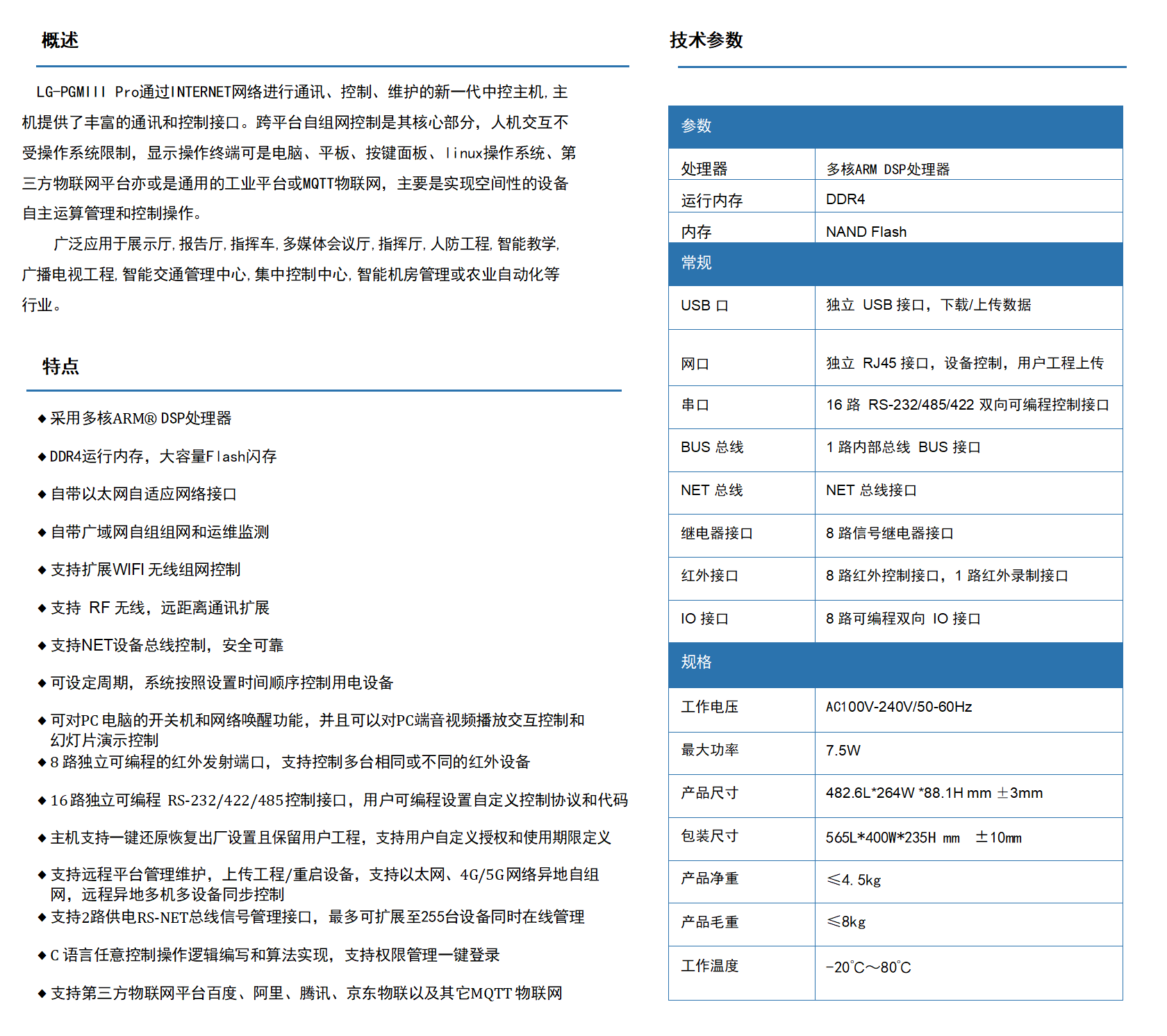Click the 7.5W maximum power value

pyautogui.click(x=843, y=751)
